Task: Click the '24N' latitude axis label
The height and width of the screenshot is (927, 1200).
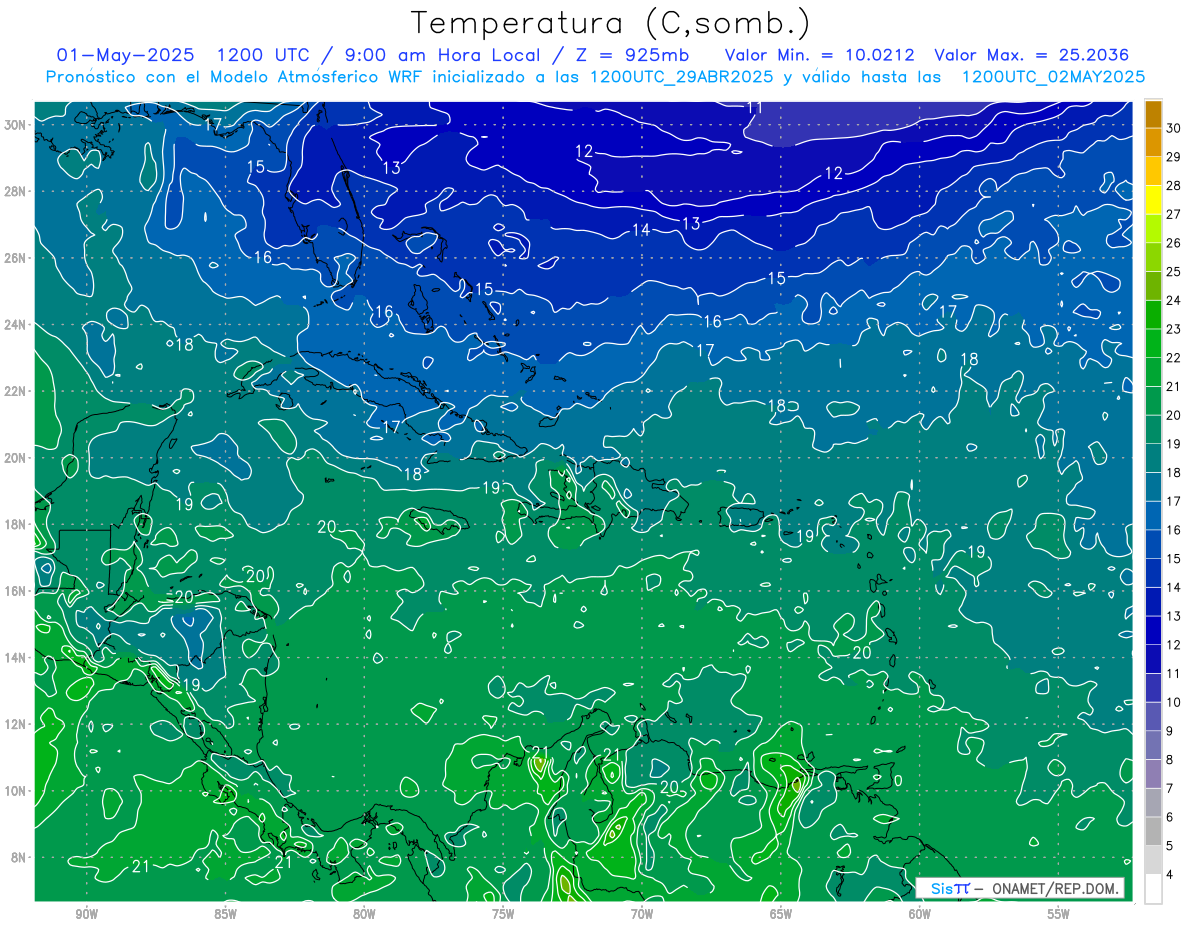Action: coord(14,325)
